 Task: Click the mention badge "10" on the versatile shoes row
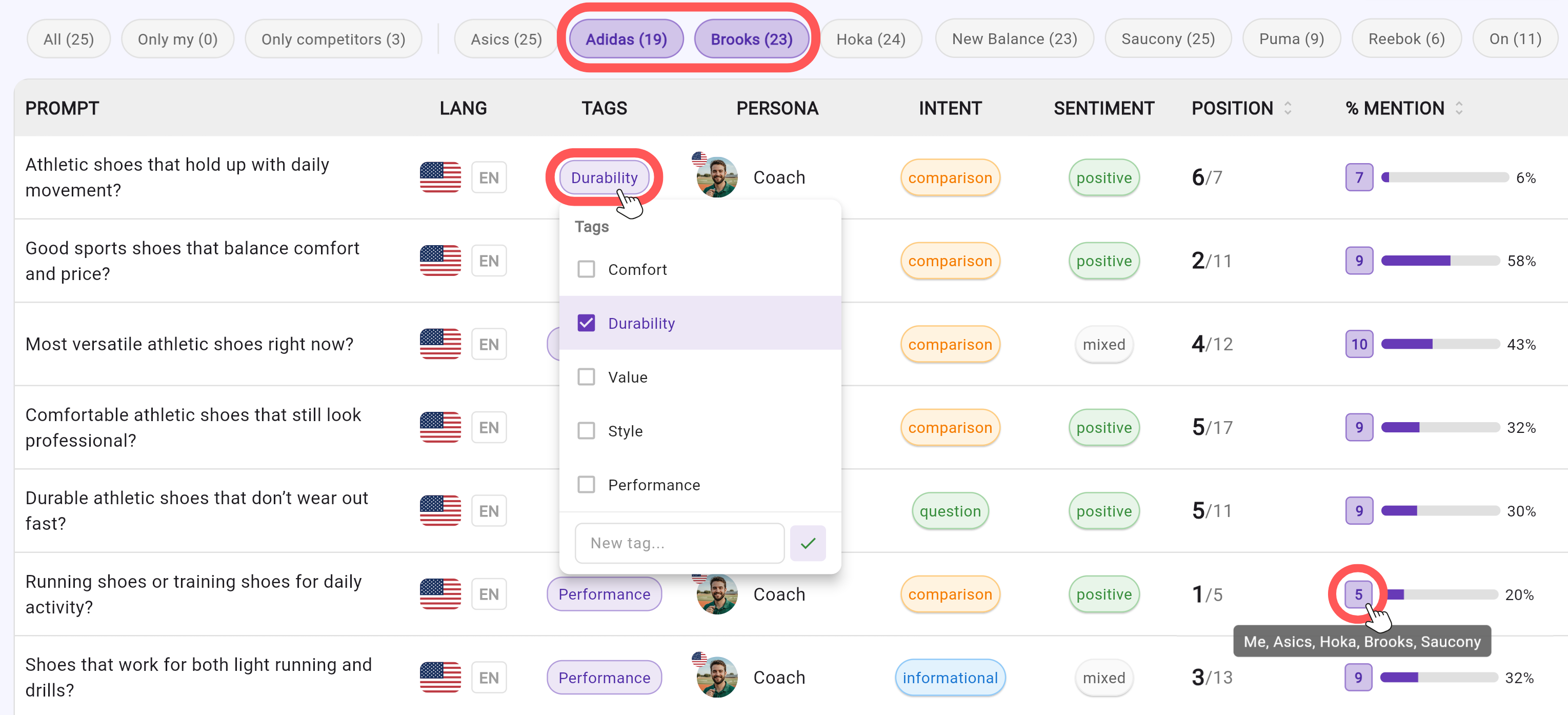(x=1360, y=344)
